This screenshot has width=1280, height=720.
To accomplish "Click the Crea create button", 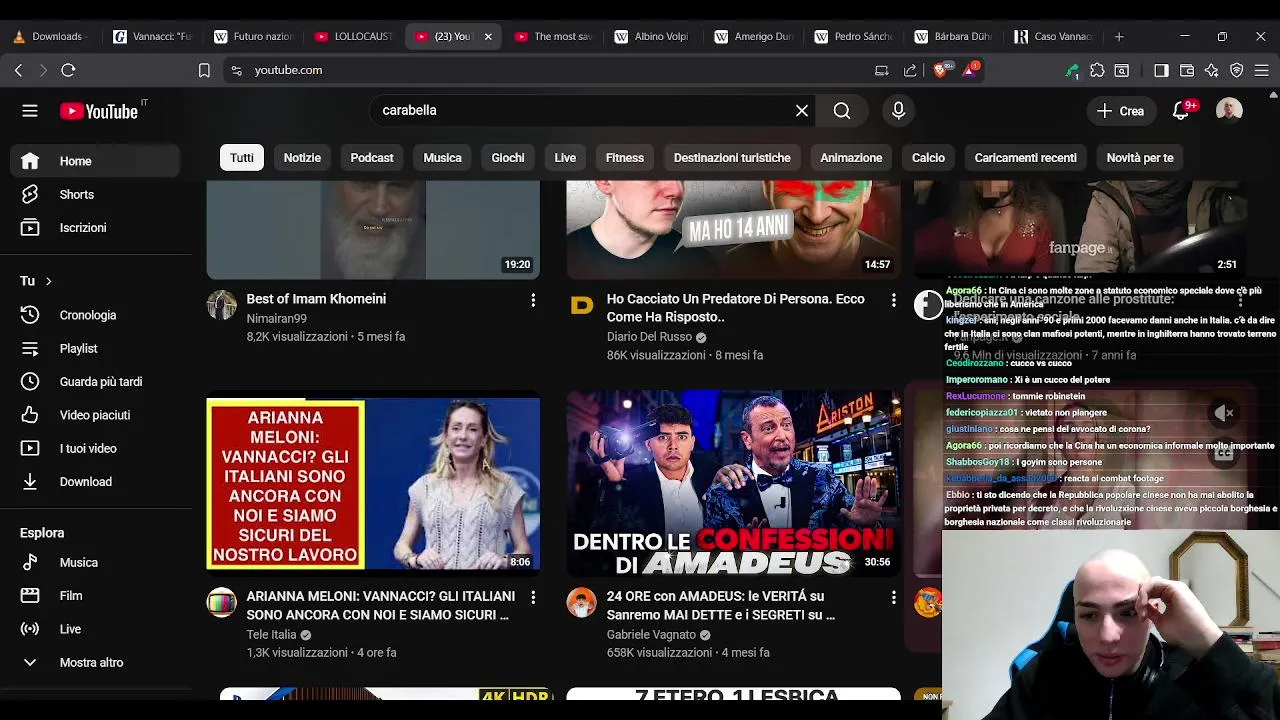I will [1120, 111].
